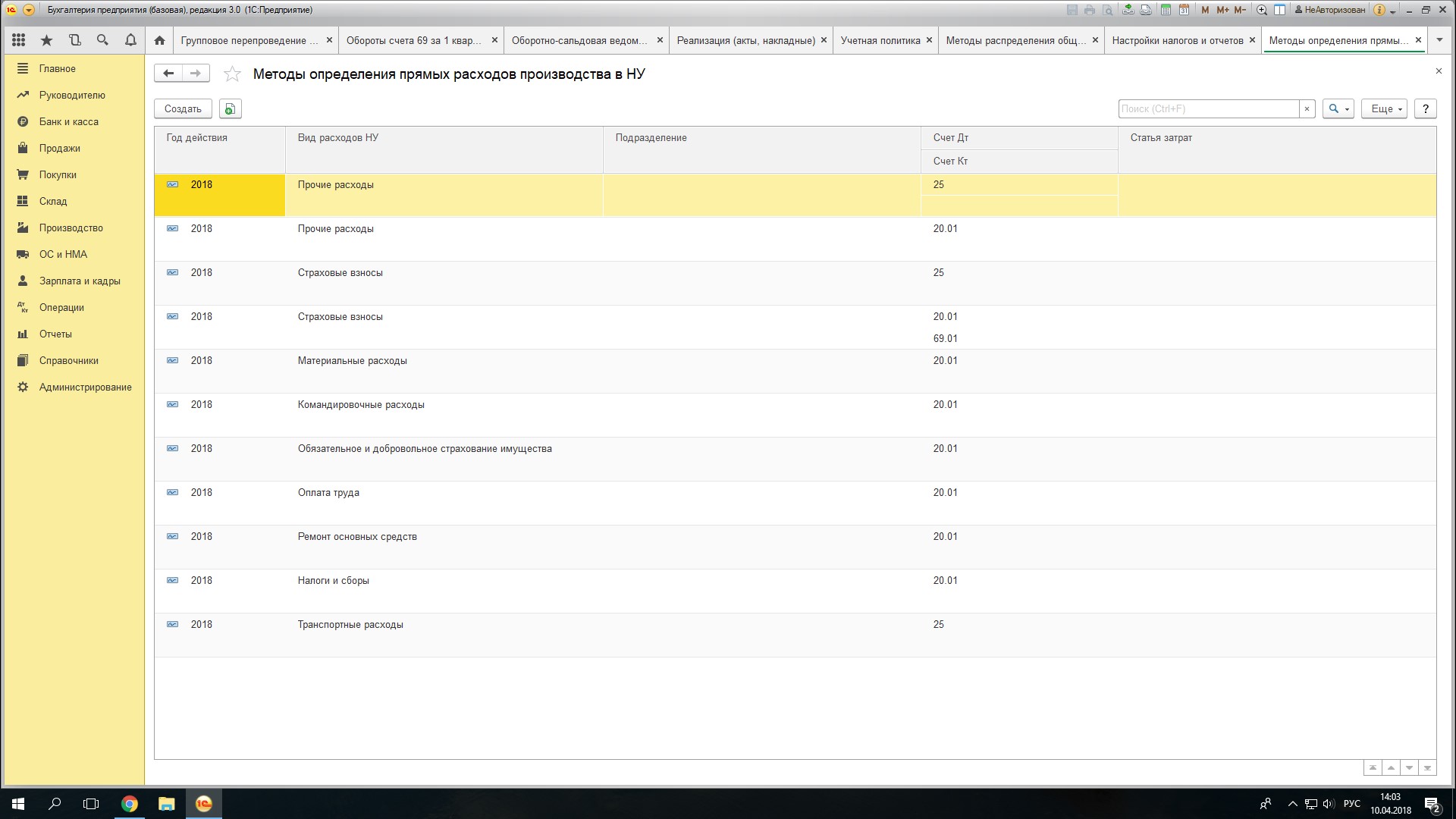Open Зарплата и кадры section
The height and width of the screenshot is (819, 1456).
click(80, 281)
